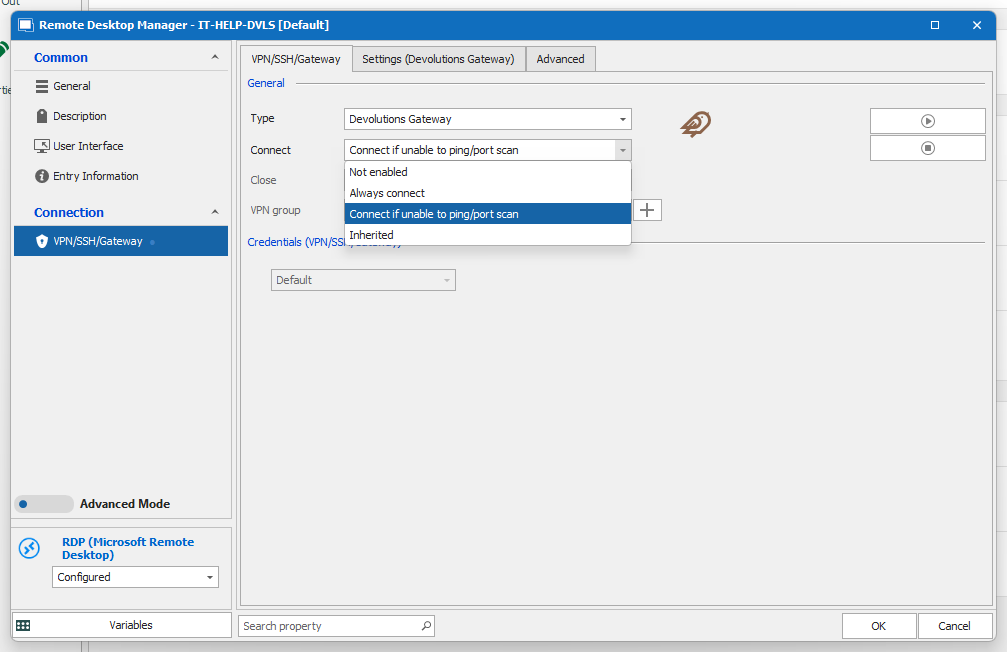Collapse the Common section chevron
Image resolution: width=1007 pixels, height=652 pixels.
click(x=215, y=58)
